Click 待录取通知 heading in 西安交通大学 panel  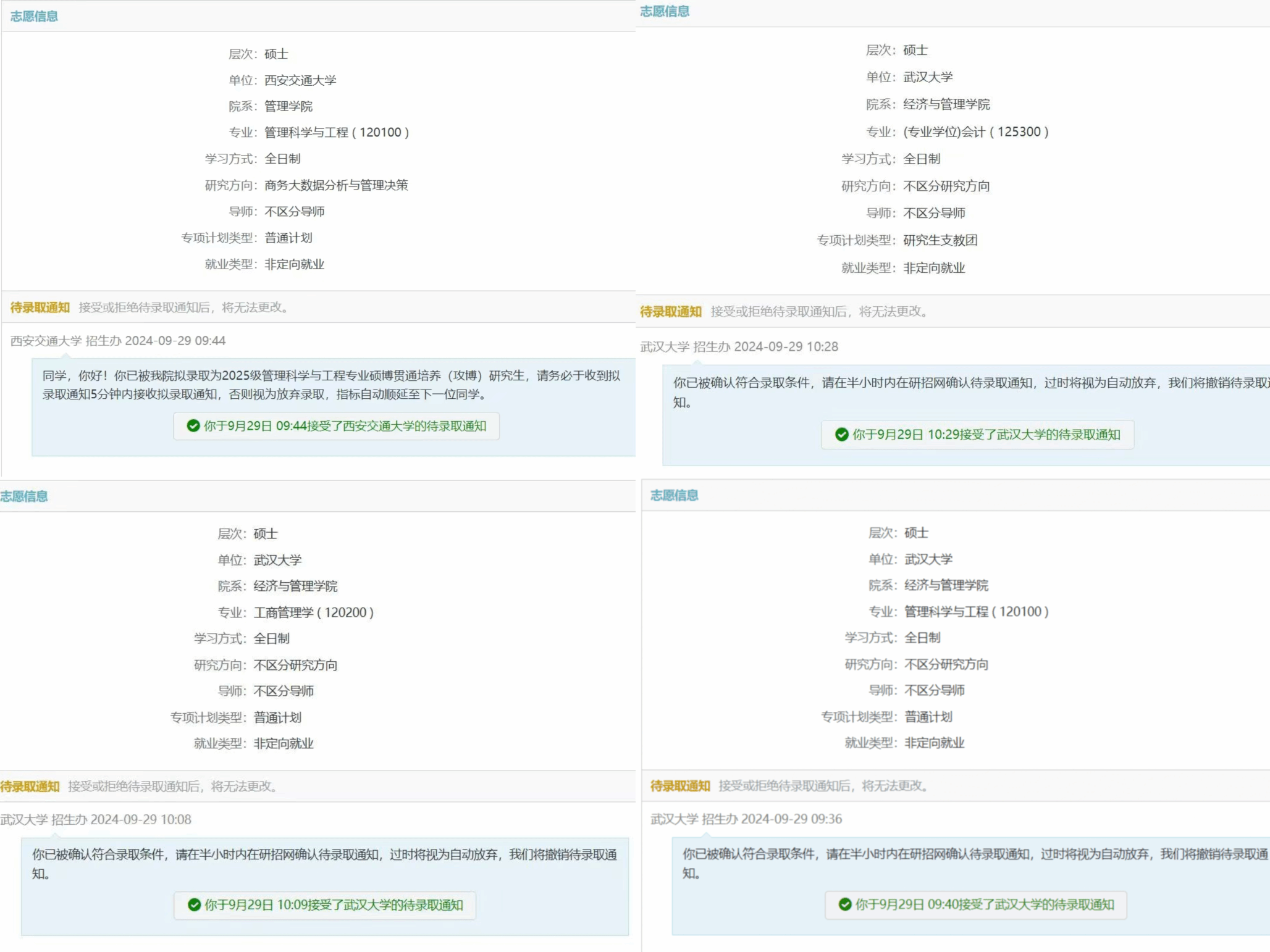(40, 307)
